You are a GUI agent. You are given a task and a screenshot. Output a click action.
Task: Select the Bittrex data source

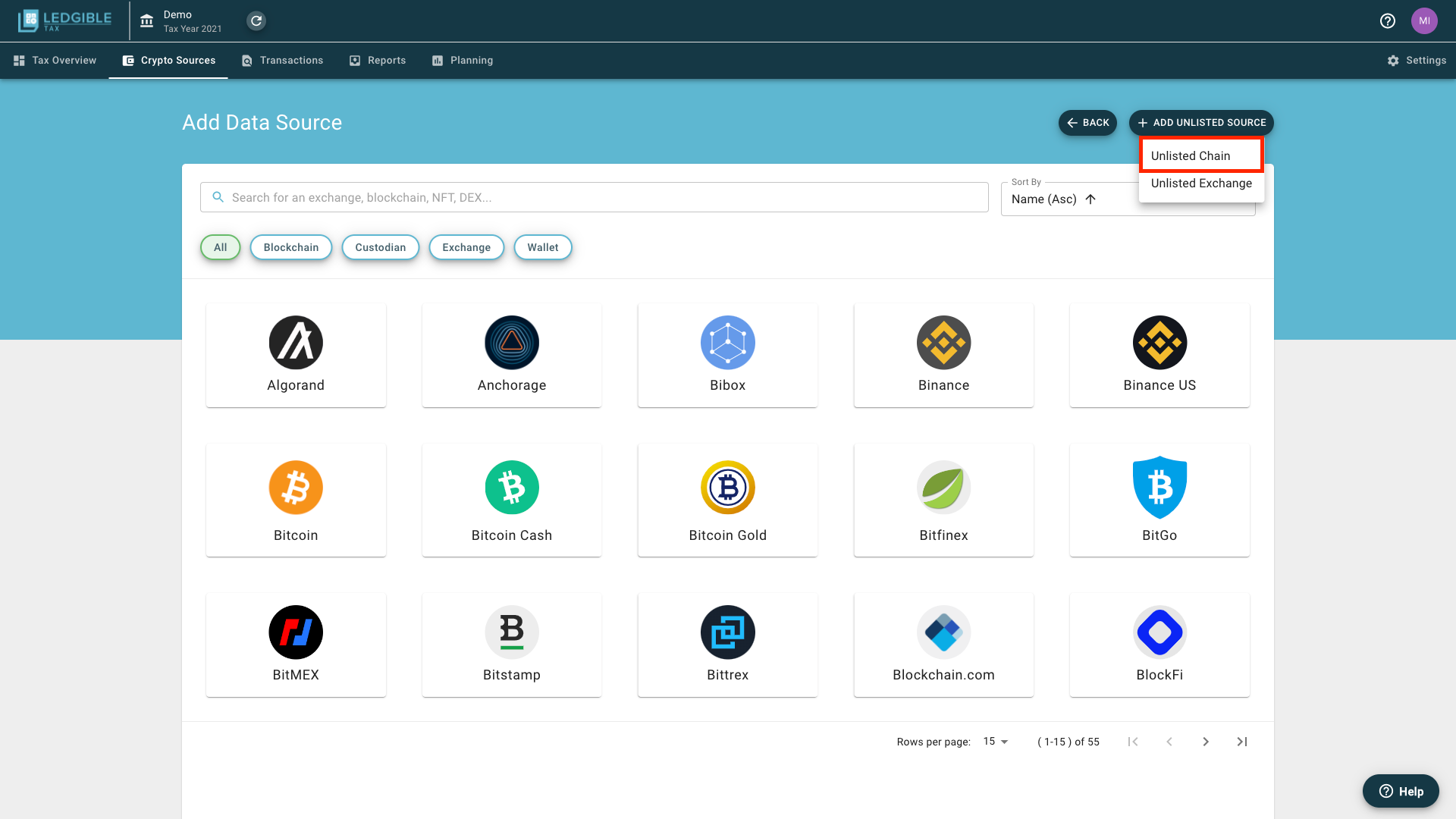[728, 645]
